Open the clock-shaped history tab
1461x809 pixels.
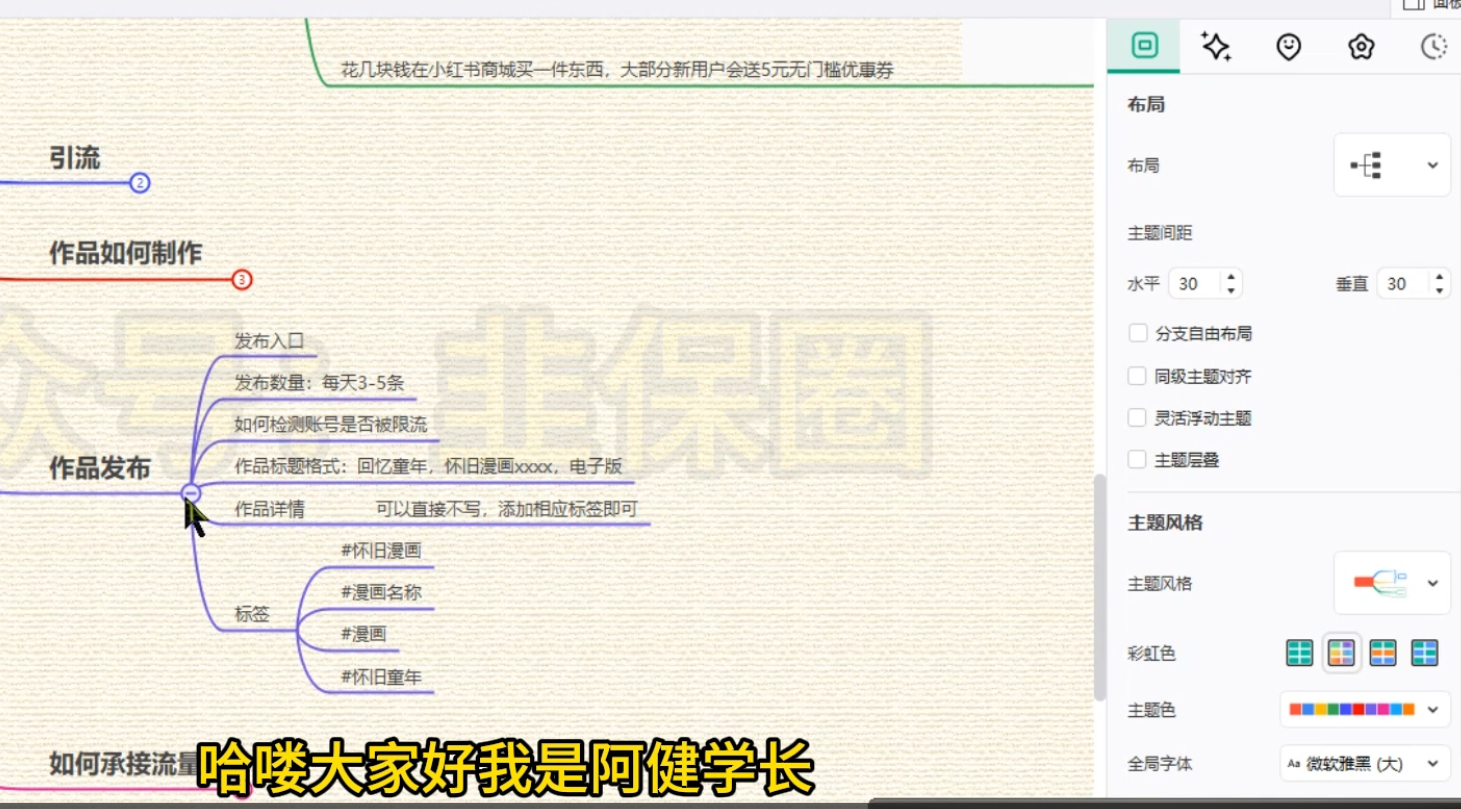click(1434, 47)
